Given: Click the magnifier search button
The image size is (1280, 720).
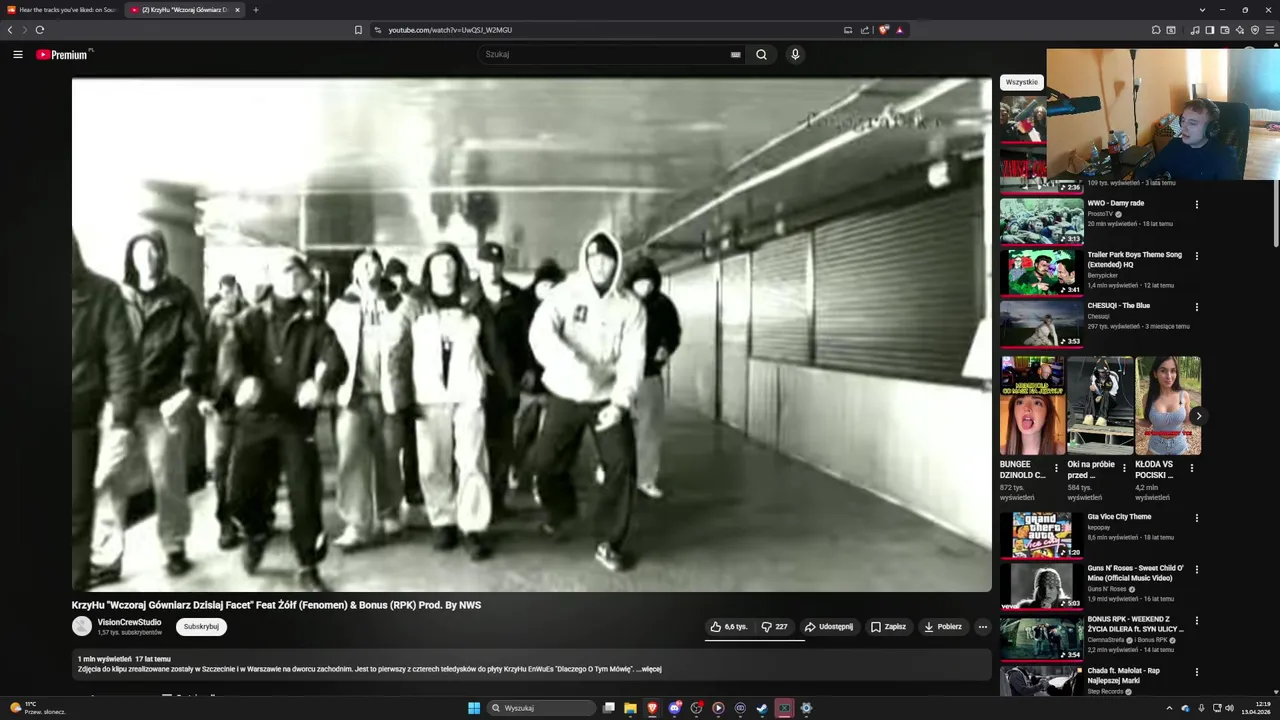Looking at the screenshot, I should tap(761, 55).
